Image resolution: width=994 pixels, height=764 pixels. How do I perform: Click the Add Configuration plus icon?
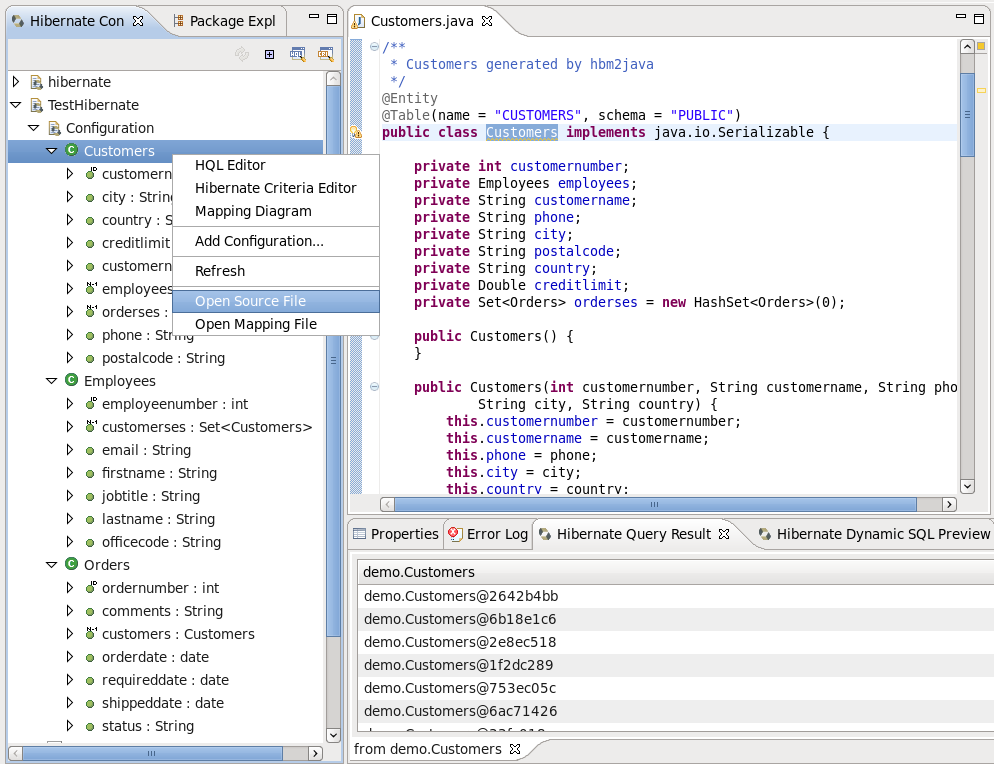[269, 54]
